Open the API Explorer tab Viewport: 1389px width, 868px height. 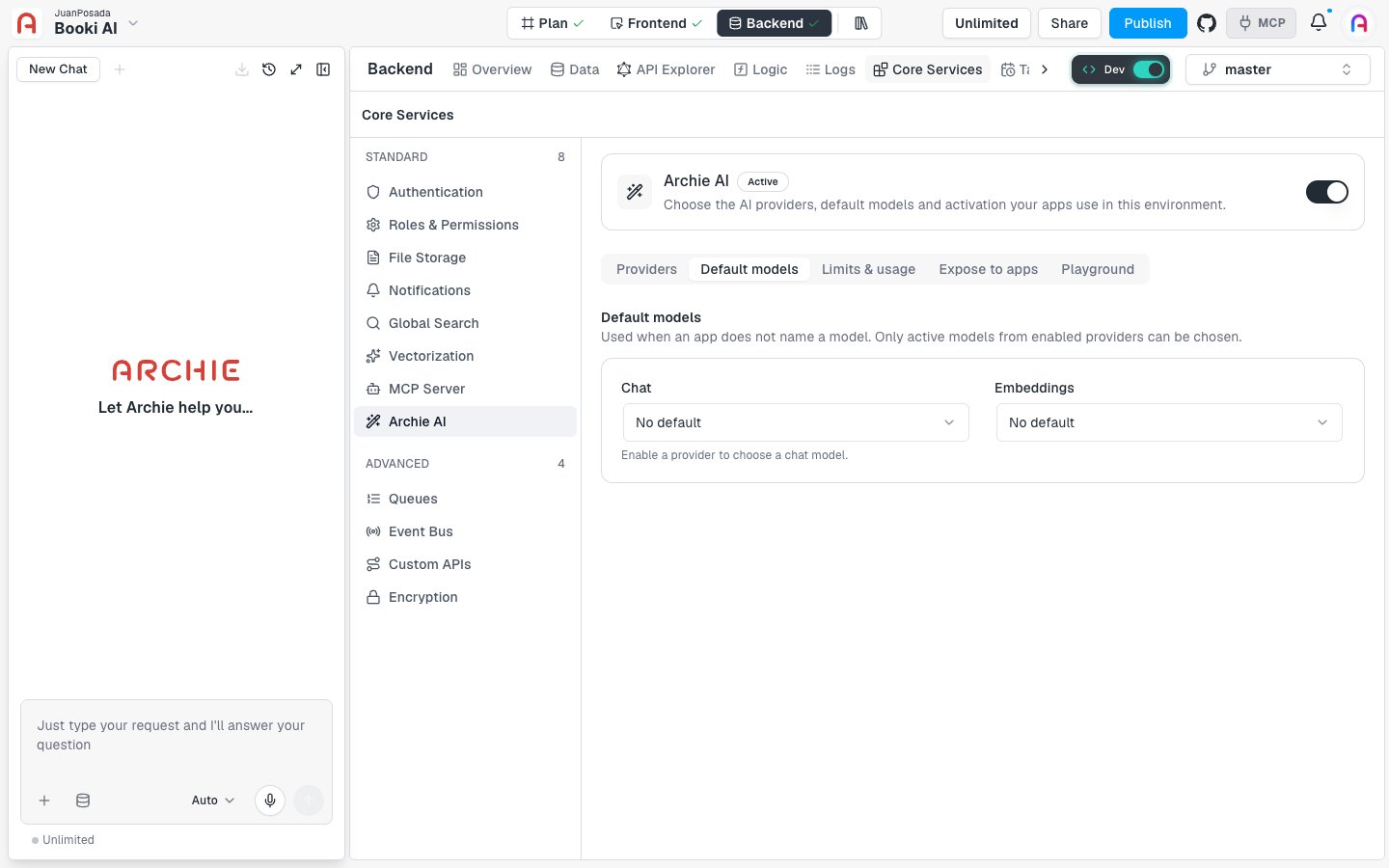(x=667, y=69)
